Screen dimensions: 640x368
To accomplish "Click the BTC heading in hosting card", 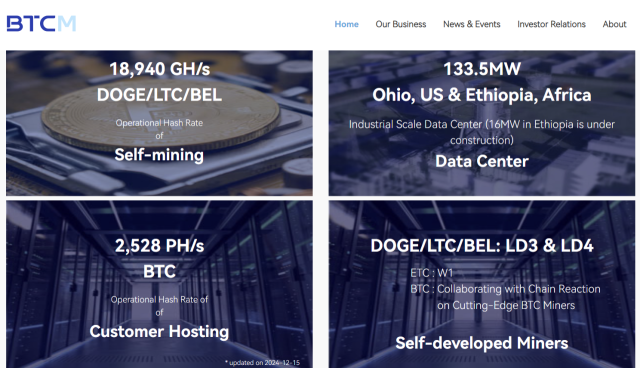I will tap(159, 272).
